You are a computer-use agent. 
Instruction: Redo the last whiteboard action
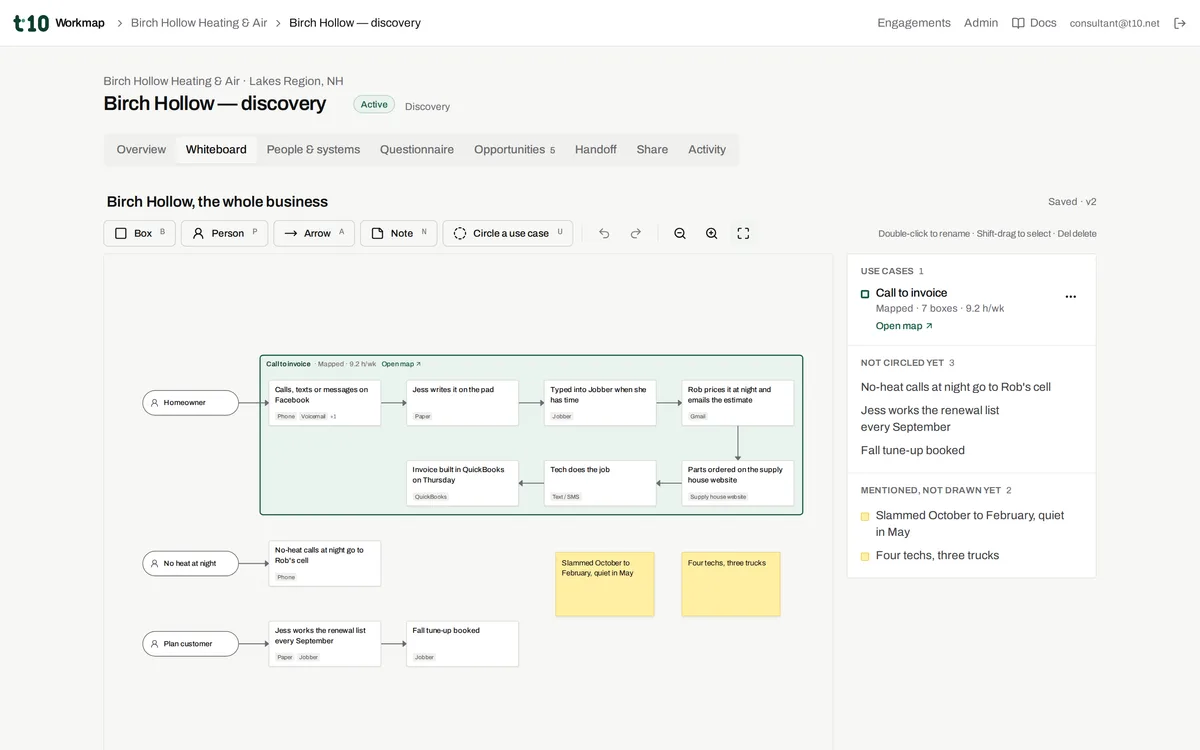point(635,233)
